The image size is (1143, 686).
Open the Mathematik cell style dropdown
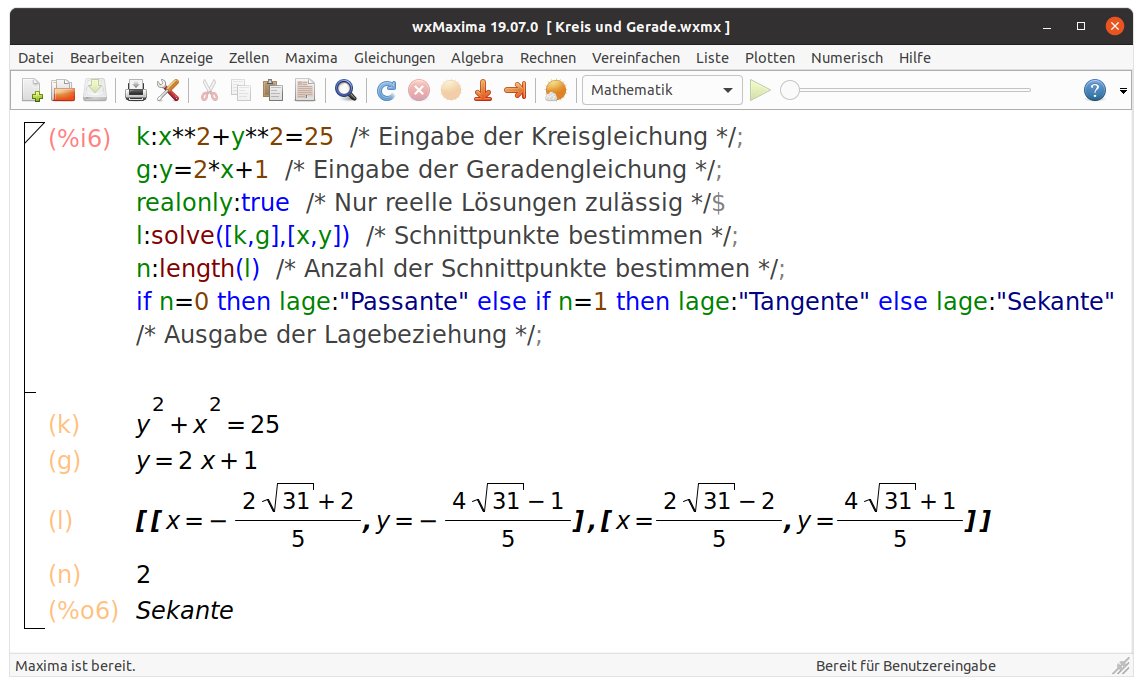click(662, 90)
